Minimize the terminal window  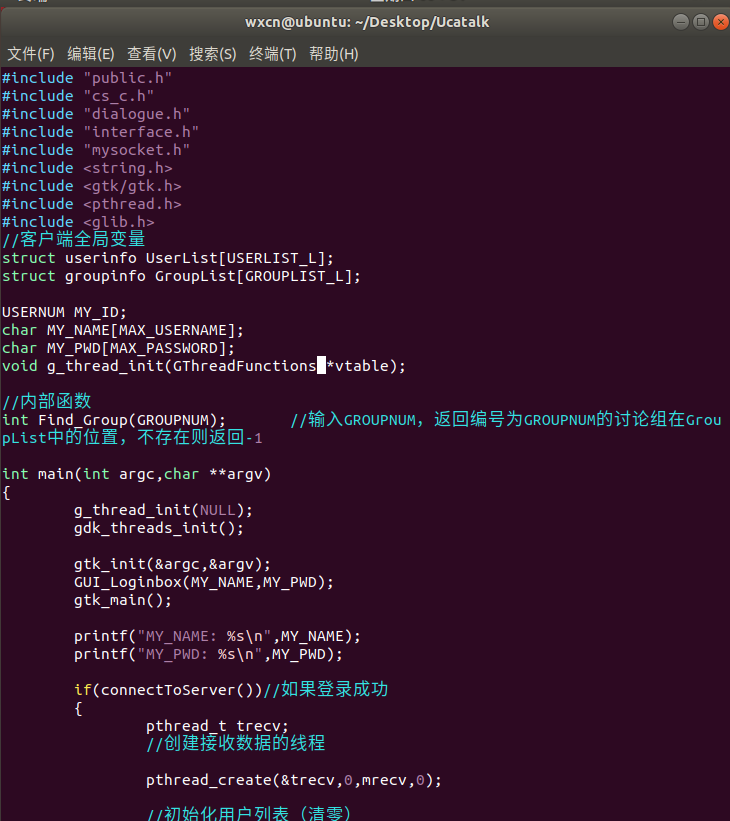681,22
